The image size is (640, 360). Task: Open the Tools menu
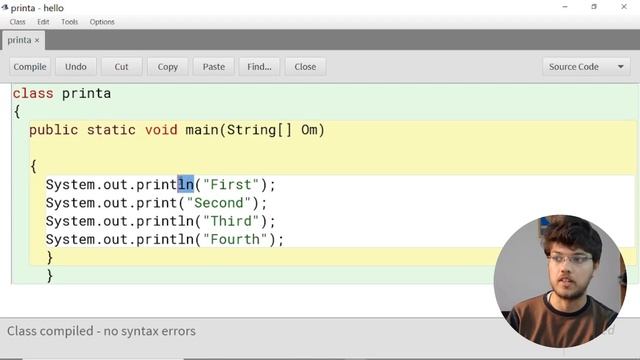pos(69,22)
